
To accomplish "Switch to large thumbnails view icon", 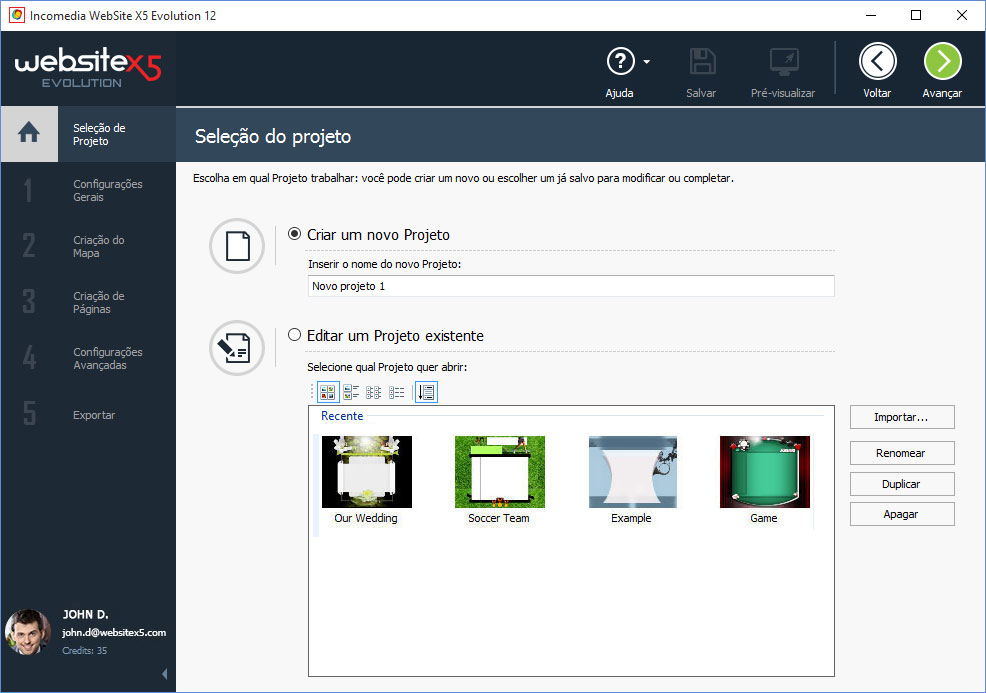I will (328, 392).
